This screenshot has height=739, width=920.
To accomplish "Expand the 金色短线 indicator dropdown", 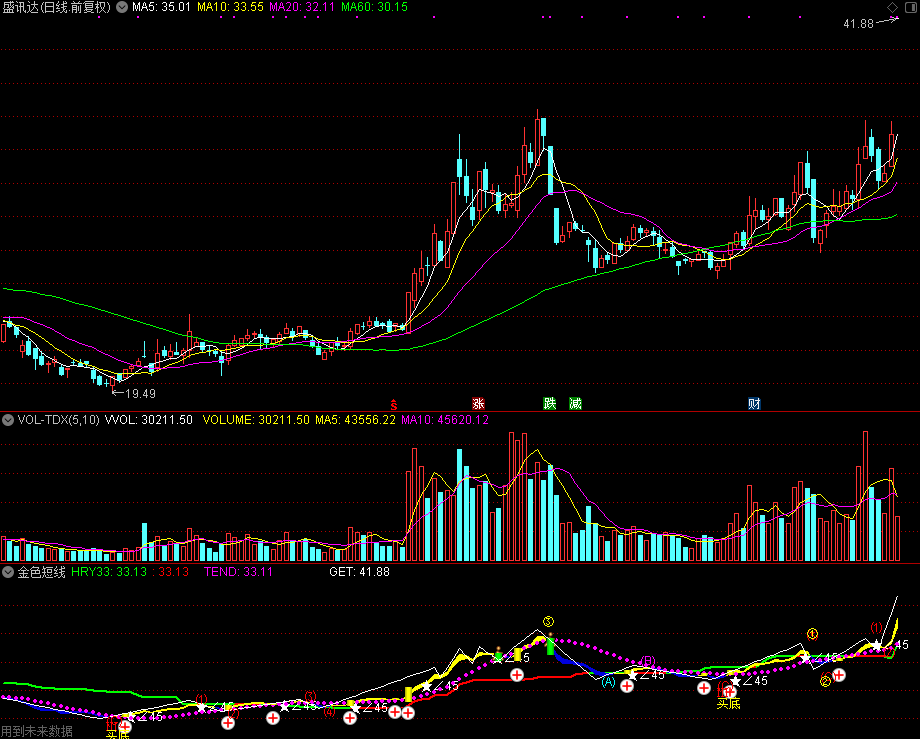I will click(x=8, y=572).
